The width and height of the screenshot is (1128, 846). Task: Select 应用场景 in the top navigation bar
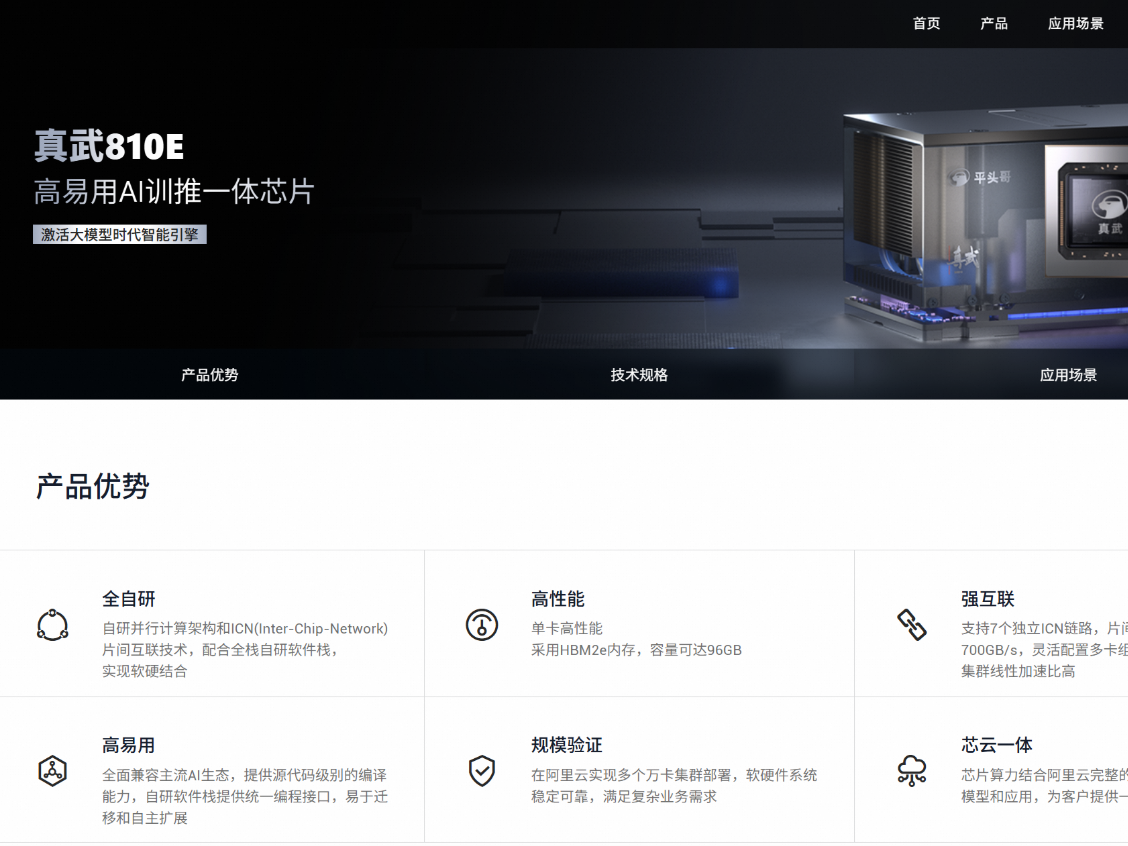[x=1075, y=24]
